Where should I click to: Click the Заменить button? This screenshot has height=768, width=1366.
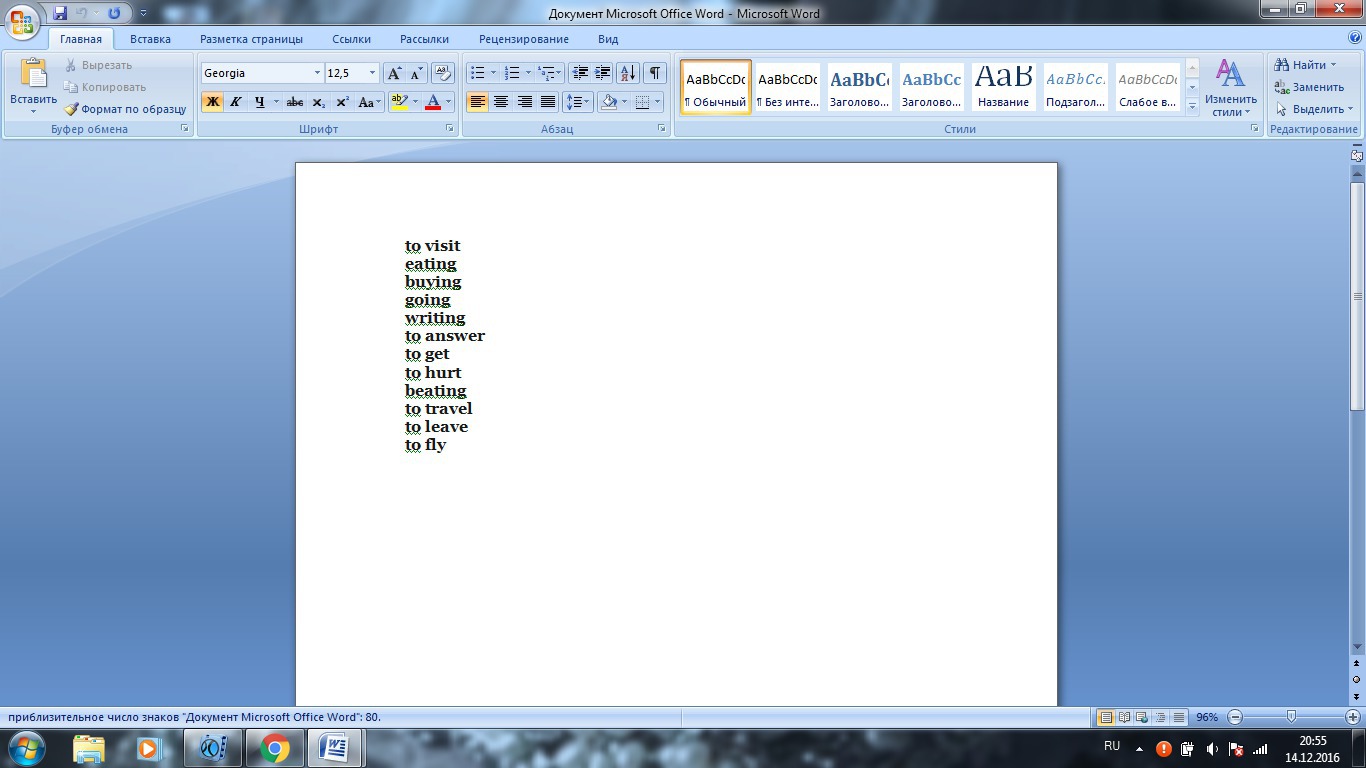[1309, 87]
